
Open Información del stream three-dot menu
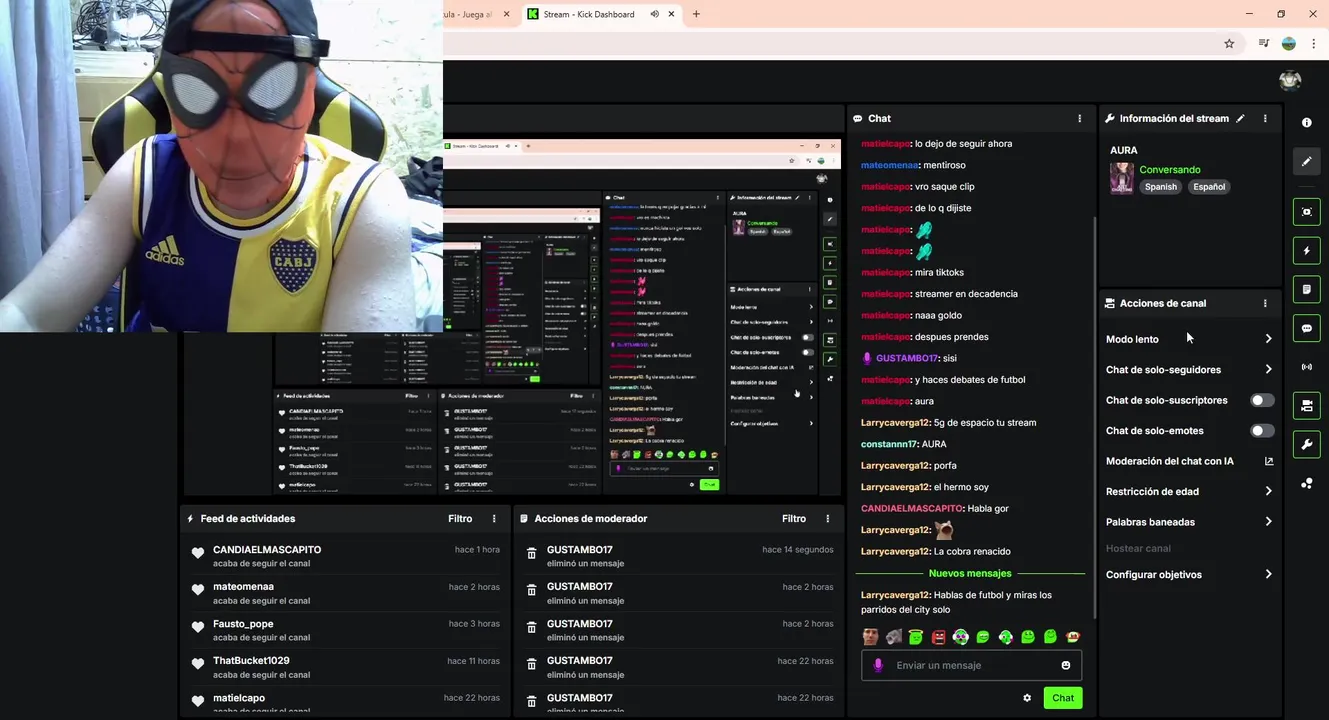click(1265, 118)
